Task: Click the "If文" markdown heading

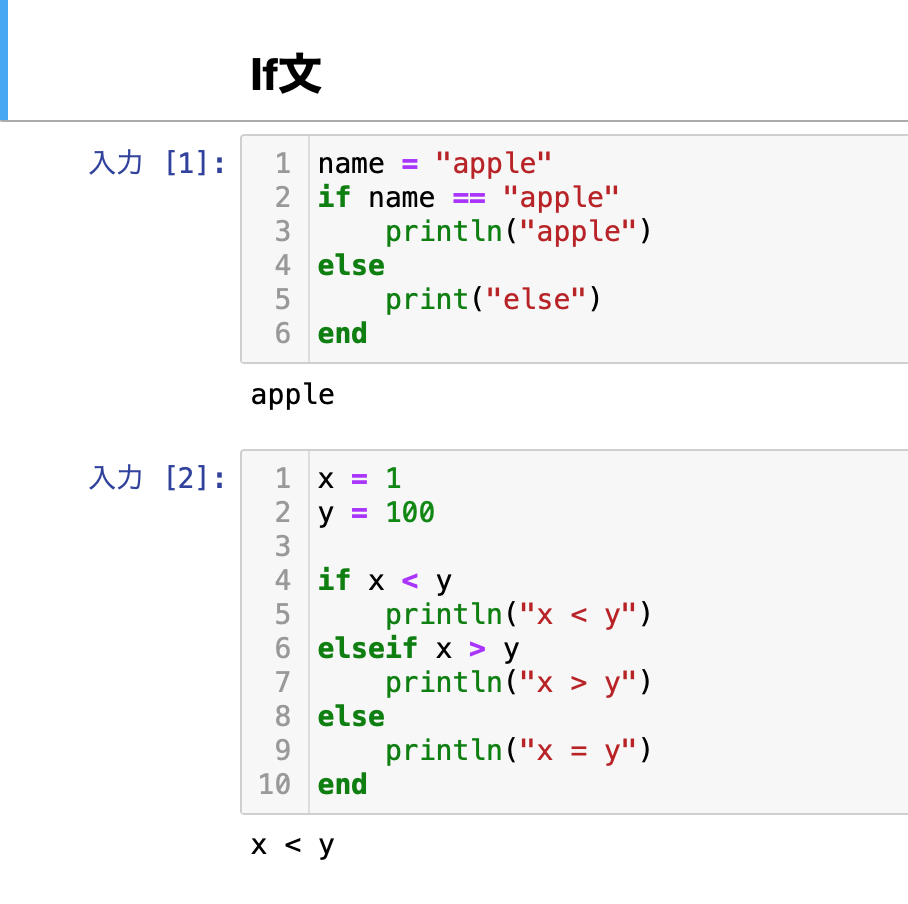Action: click(x=285, y=74)
